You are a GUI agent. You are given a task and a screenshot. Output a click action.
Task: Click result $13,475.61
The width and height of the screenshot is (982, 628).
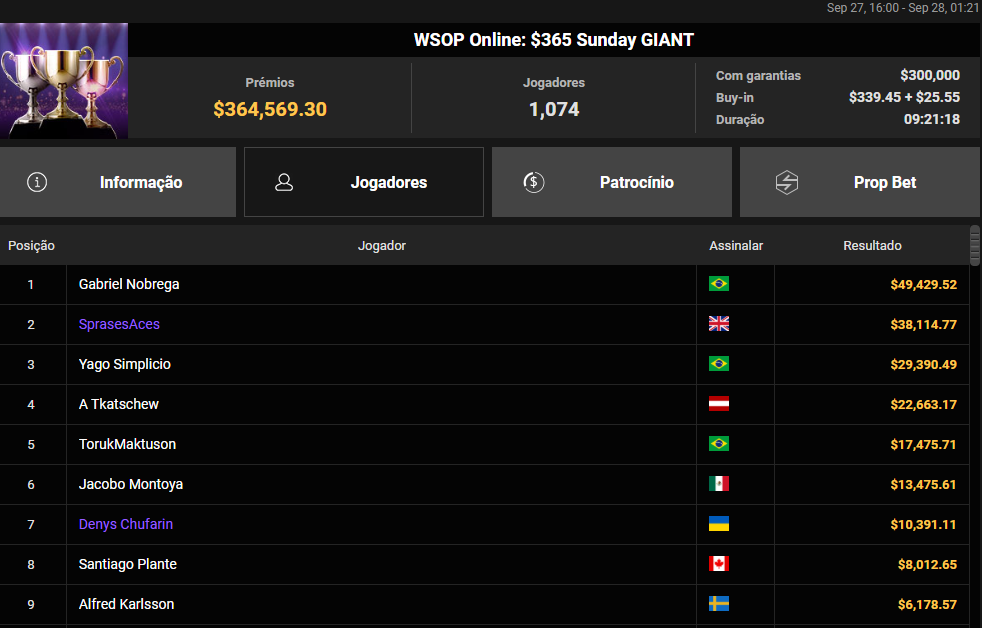pyautogui.click(x=924, y=485)
